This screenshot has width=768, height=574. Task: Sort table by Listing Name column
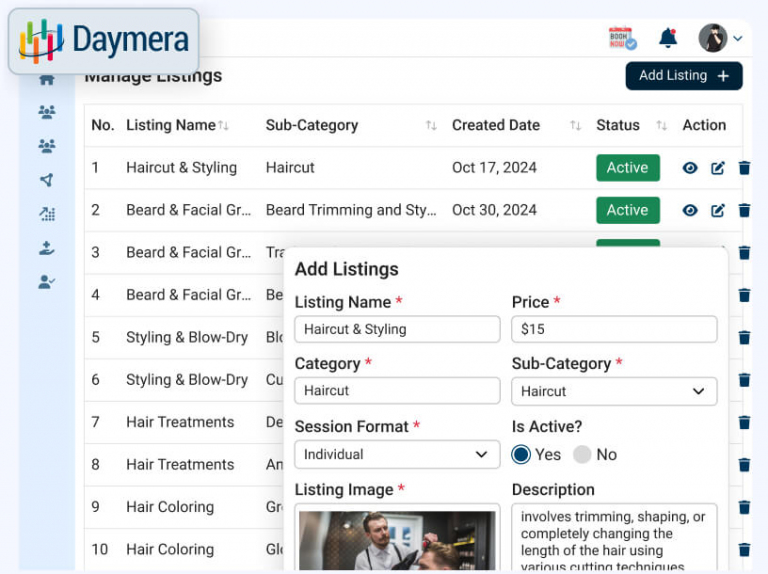223,126
